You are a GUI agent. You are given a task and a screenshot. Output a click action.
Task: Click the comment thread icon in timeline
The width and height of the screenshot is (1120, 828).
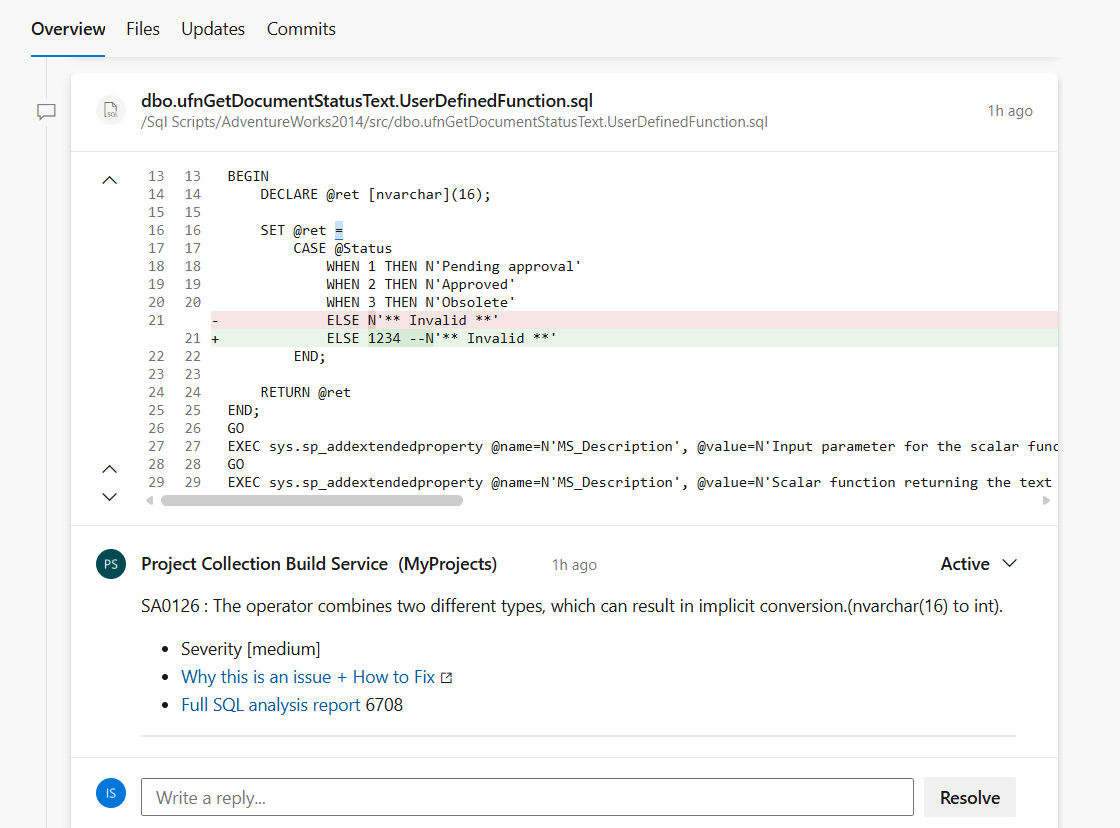point(46,111)
